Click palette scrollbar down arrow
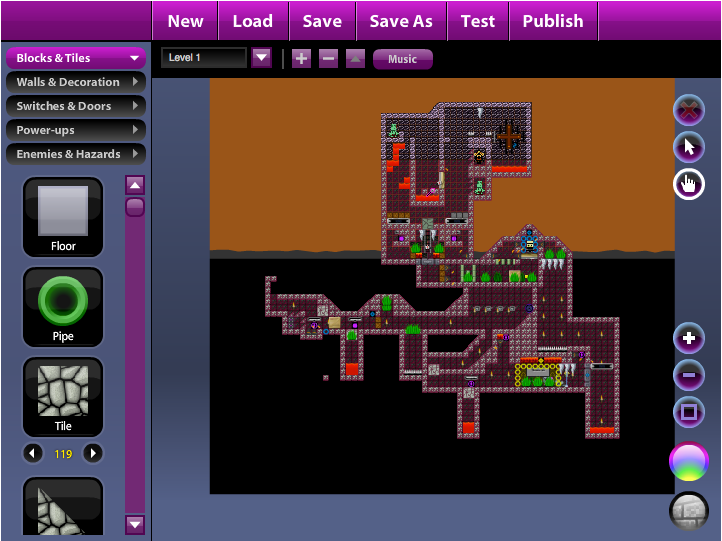This screenshot has height=541, width=722. (x=135, y=524)
